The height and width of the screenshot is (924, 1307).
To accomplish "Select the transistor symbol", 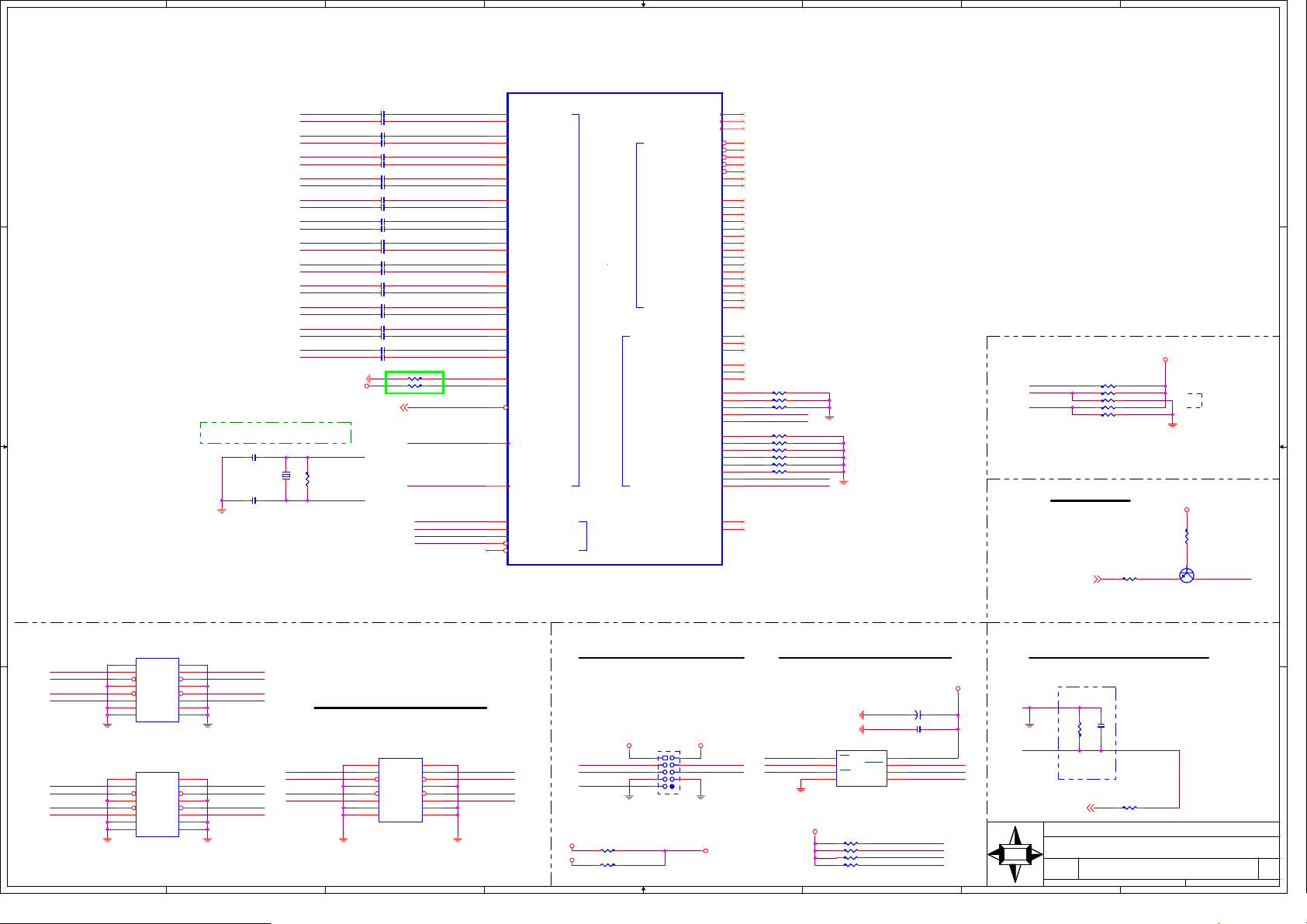I will (1186, 575).
